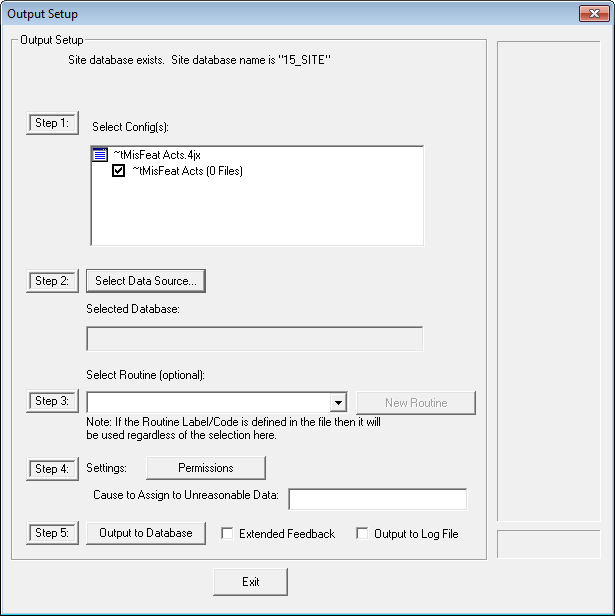Focus the Cause to Assign to Unreasonable Data field
This screenshot has width=615, height=616.
[377, 499]
